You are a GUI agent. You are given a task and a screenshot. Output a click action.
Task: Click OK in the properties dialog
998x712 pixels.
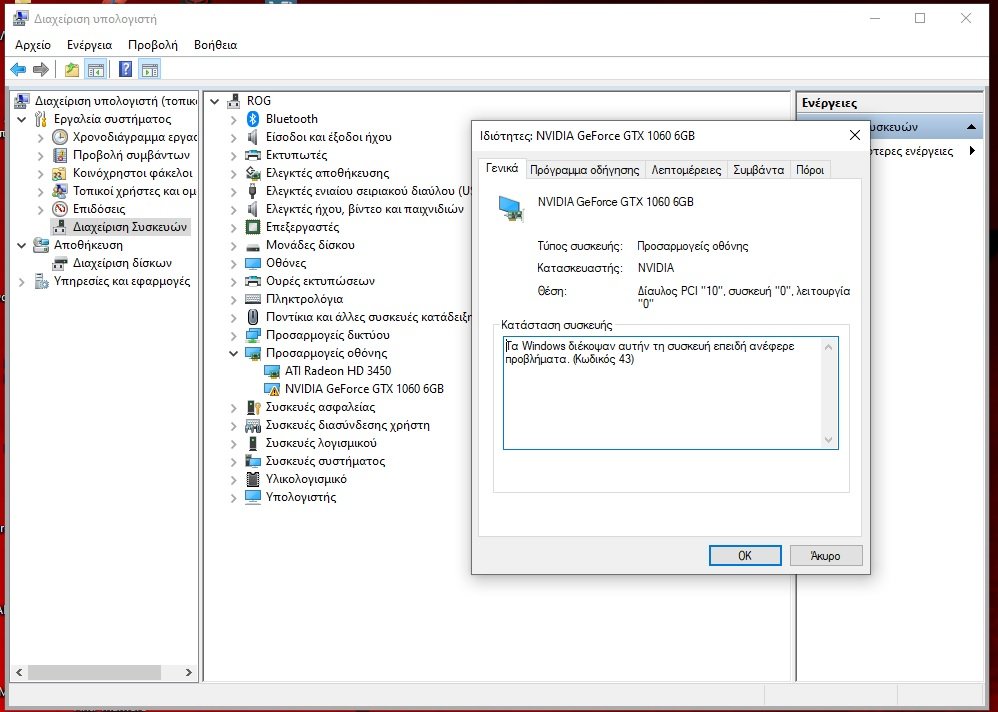click(x=745, y=555)
